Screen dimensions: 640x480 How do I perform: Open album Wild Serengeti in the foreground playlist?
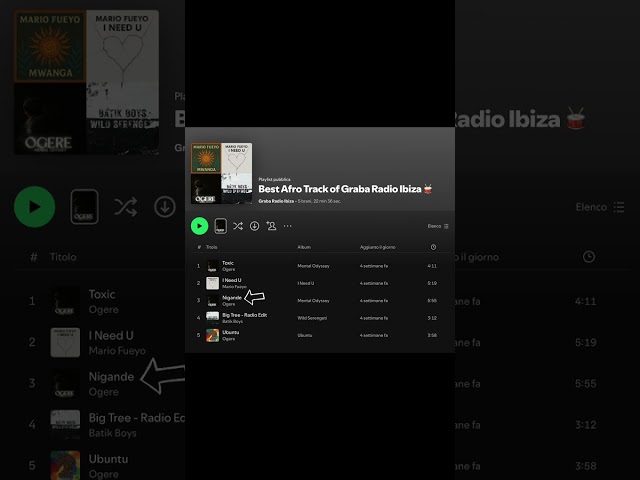coord(312,318)
